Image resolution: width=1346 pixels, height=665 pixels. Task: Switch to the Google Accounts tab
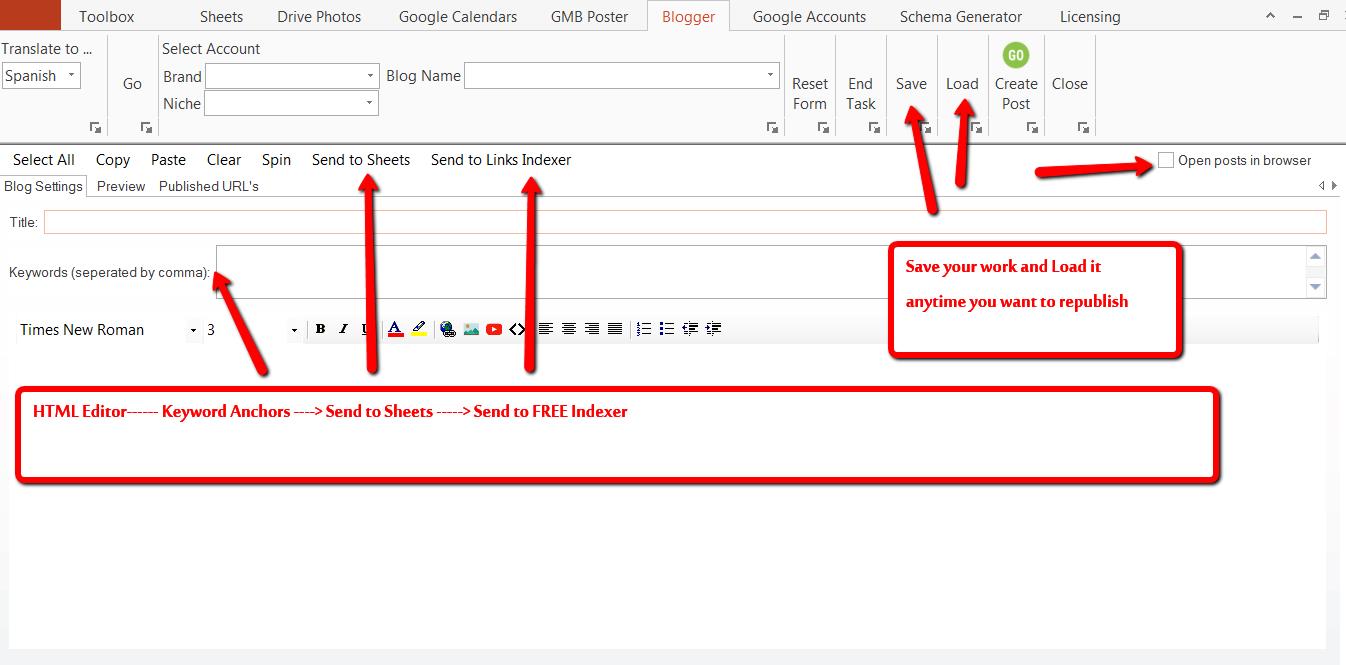point(809,17)
